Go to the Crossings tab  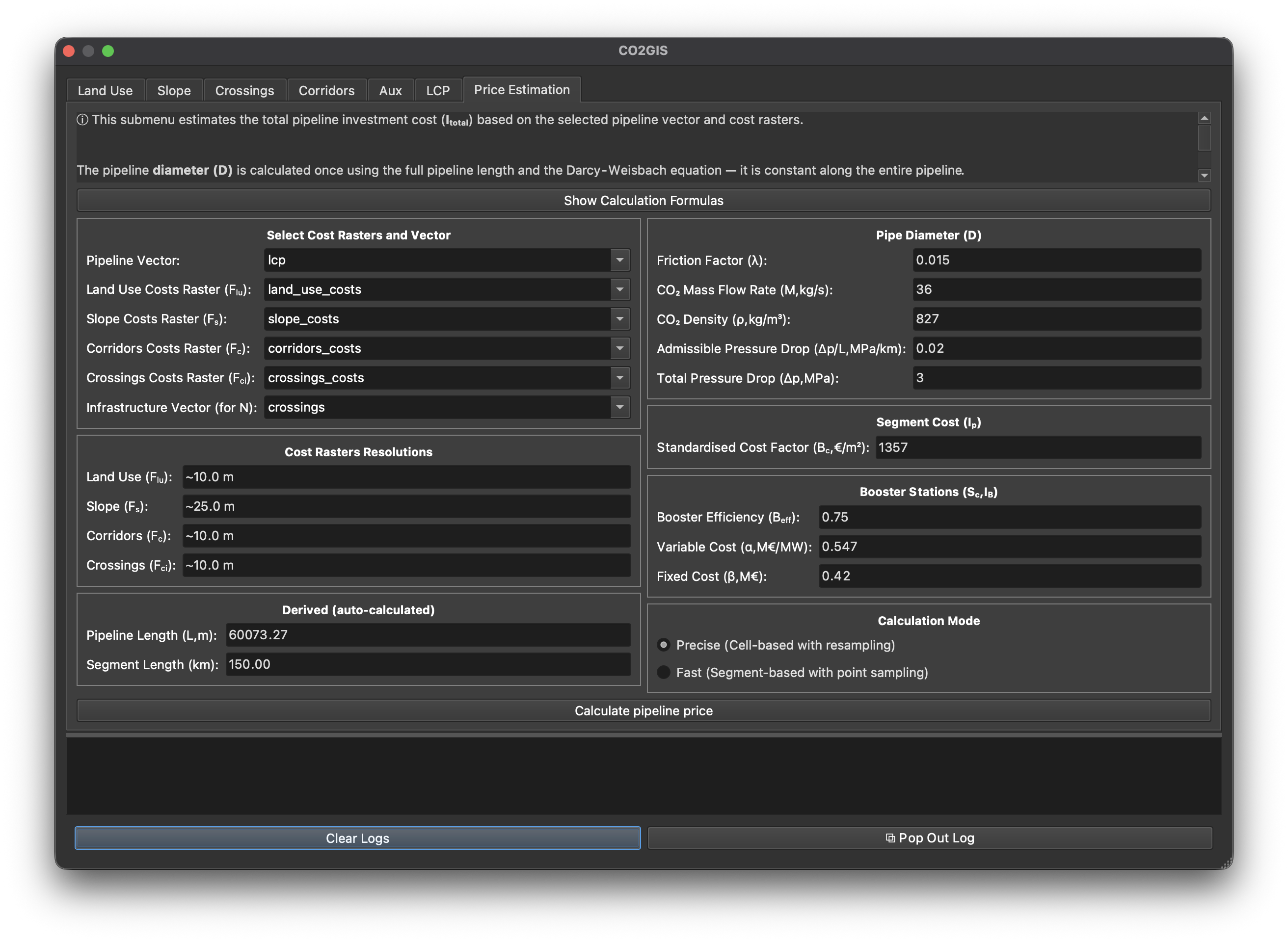tap(244, 91)
